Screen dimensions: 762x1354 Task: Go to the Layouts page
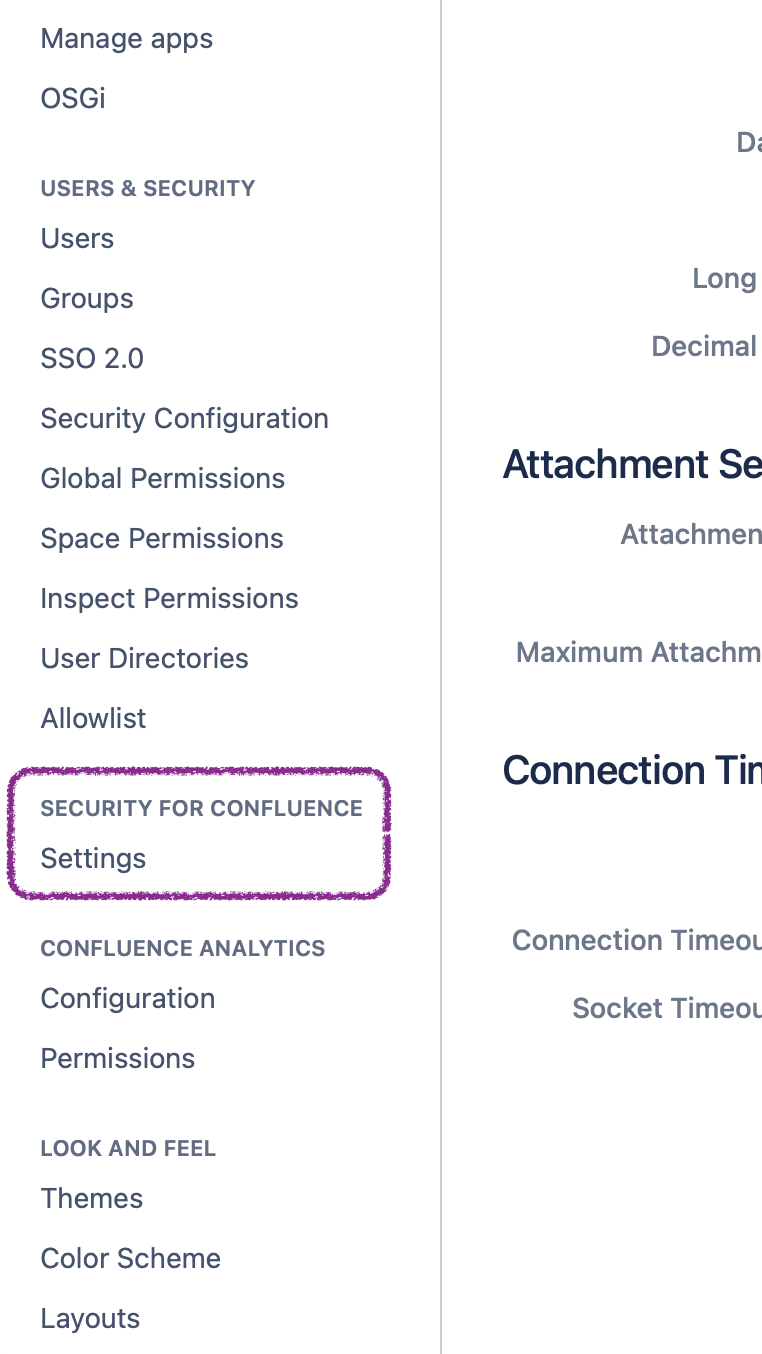point(90,1319)
